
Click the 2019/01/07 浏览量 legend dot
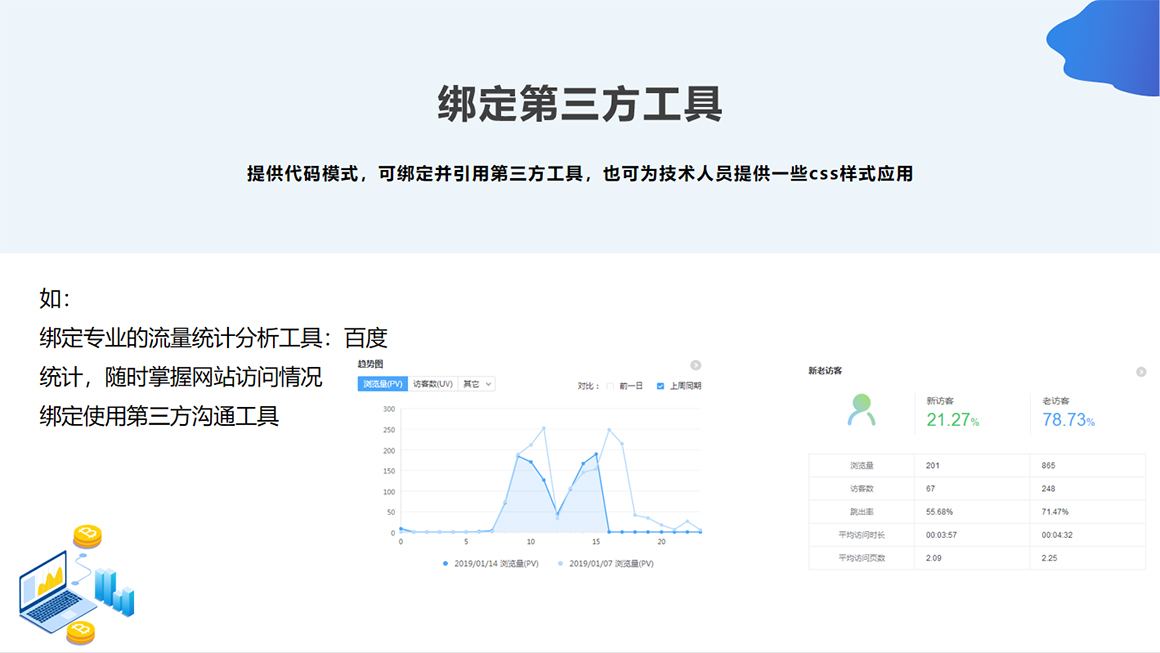tap(560, 564)
